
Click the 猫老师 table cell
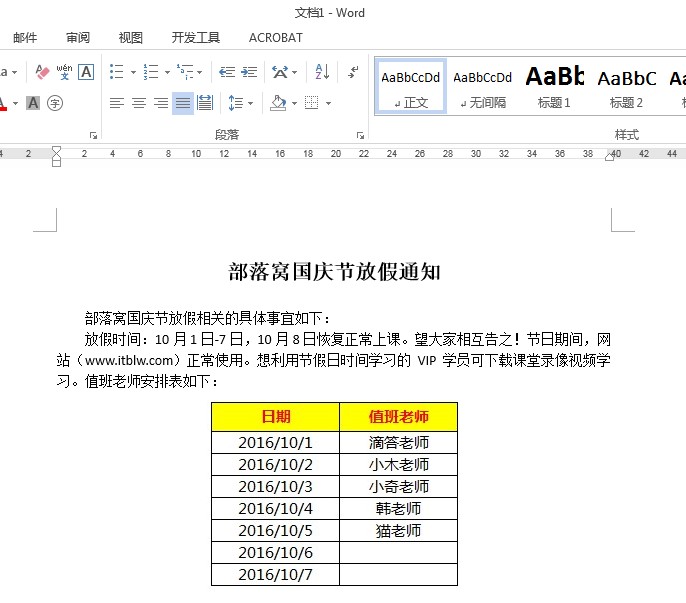(399, 530)
